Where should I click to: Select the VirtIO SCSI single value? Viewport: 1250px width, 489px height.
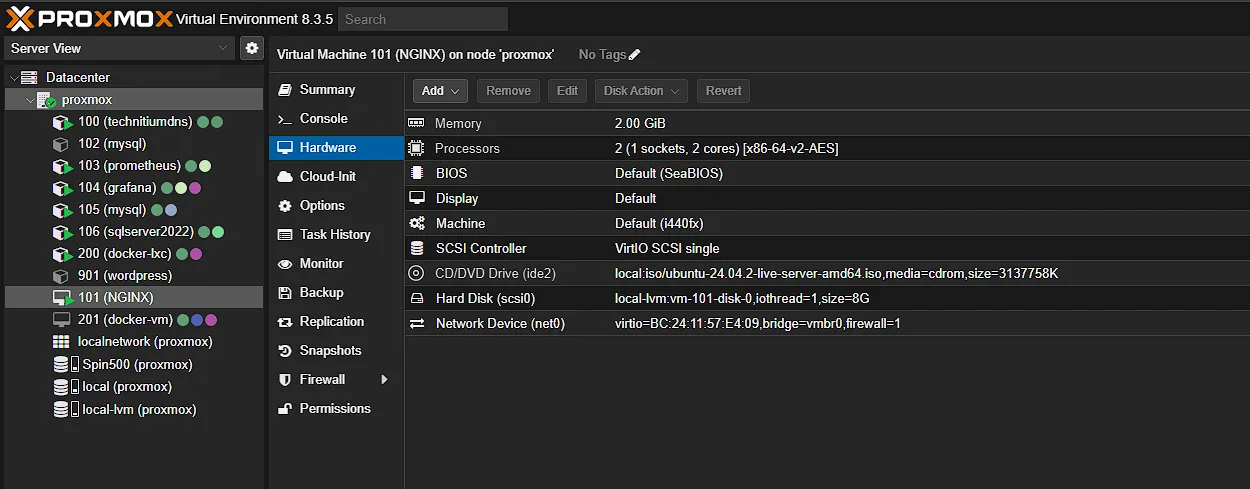667,248
